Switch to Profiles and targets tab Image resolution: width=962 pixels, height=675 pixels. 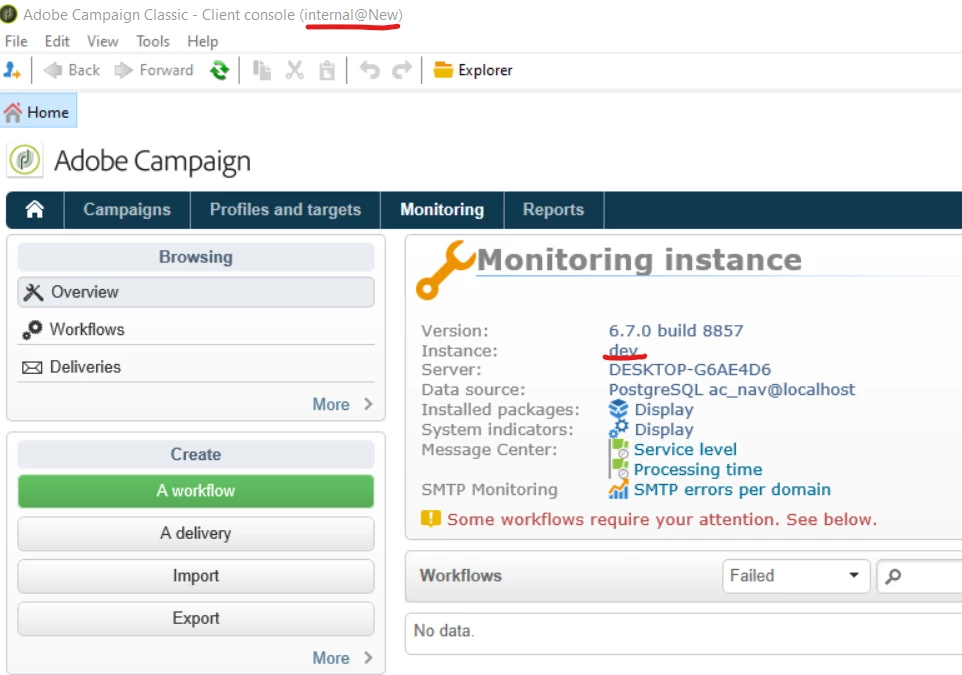[x=285, y=209]
